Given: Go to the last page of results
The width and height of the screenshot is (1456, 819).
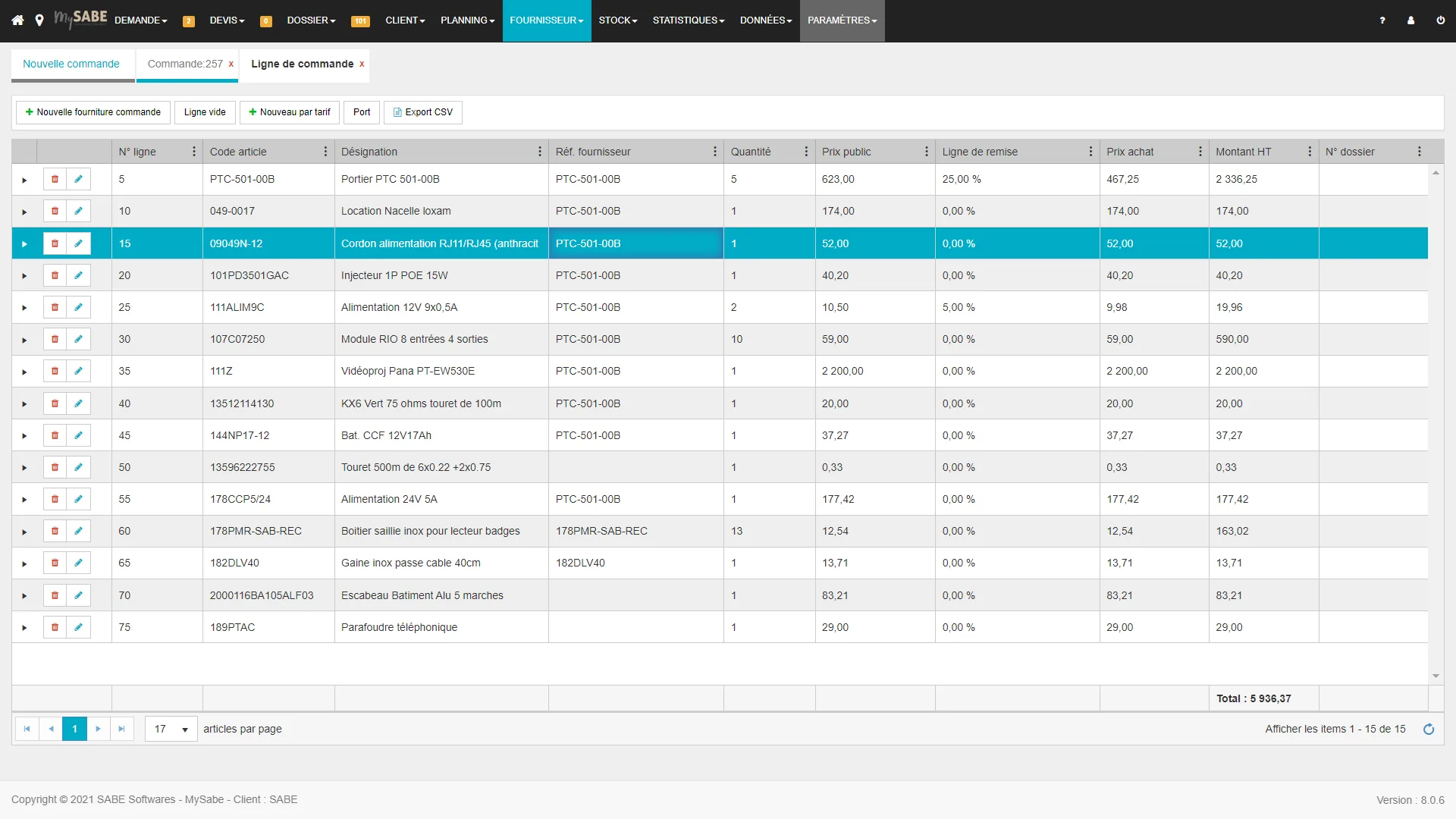Looking at the screenshot, I should tap(121, 729).
